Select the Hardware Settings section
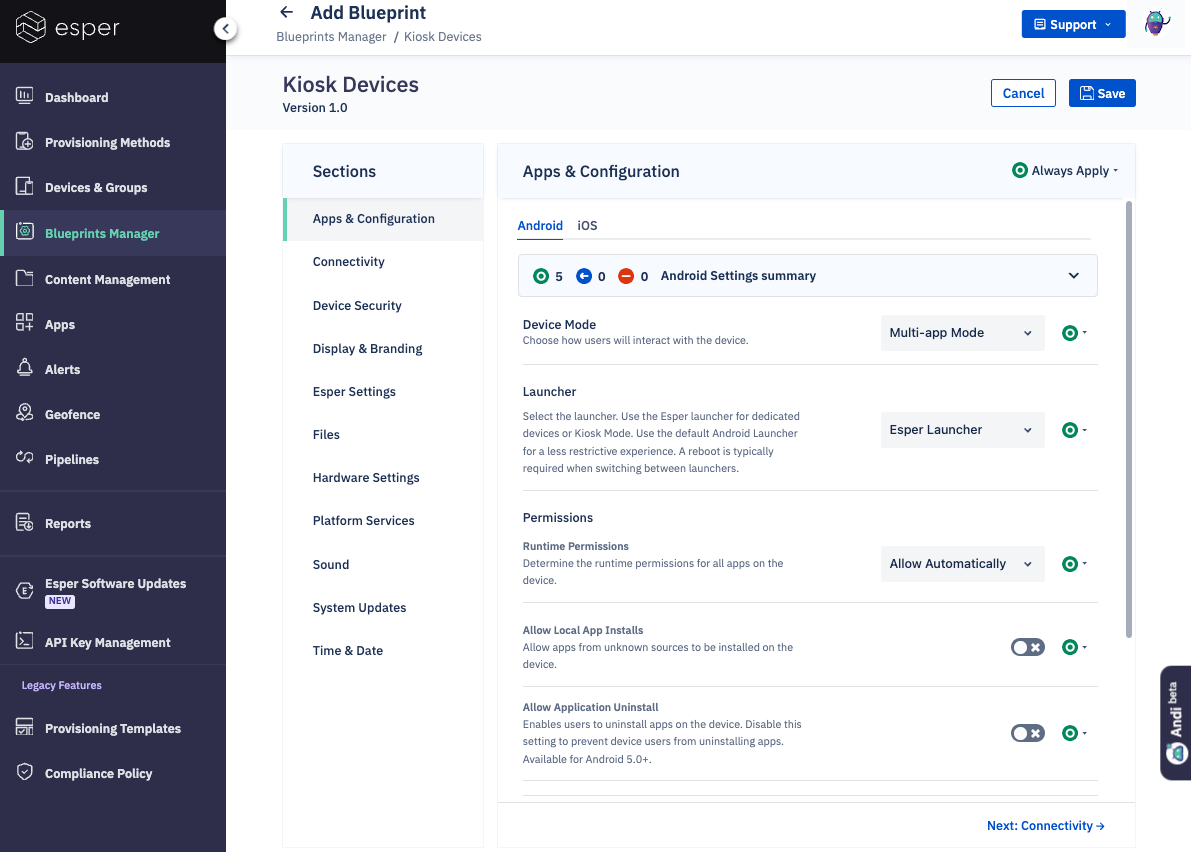Viewport: 1191px width, 852px height. (366, 477)
